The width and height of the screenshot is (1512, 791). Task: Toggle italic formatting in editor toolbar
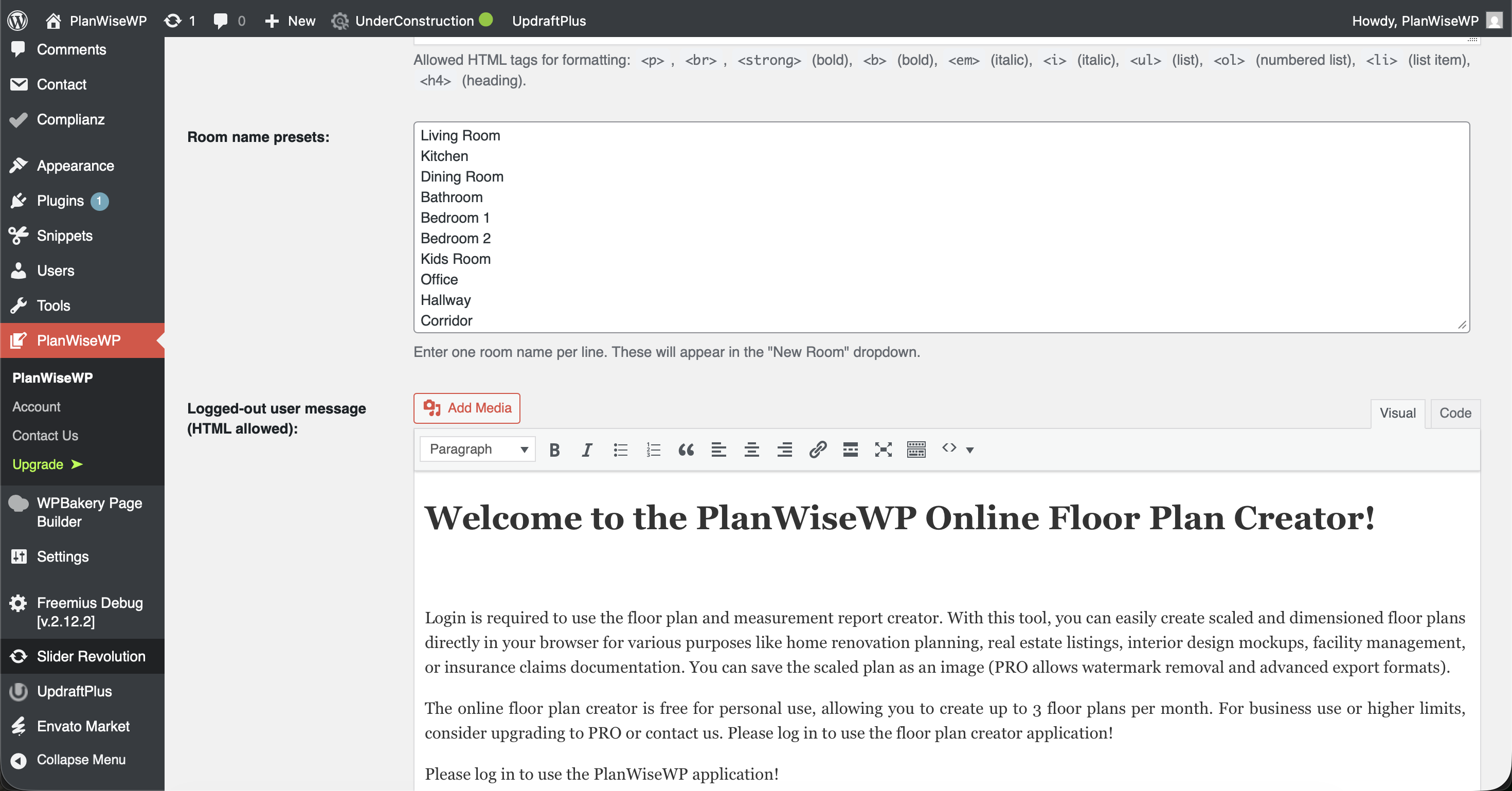point(586,450)
